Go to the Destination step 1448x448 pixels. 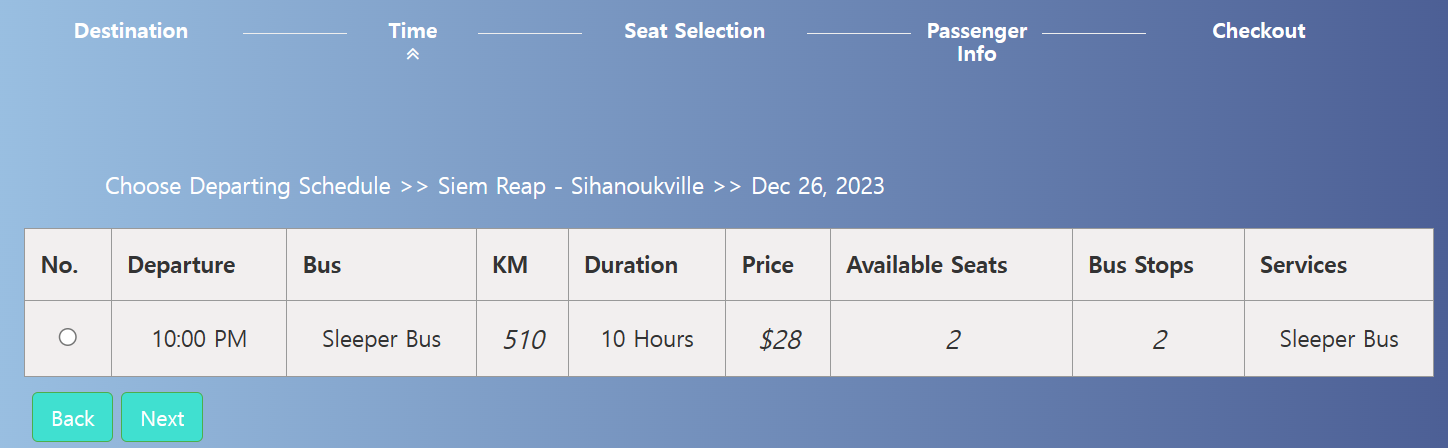click(x=131, y=31)
